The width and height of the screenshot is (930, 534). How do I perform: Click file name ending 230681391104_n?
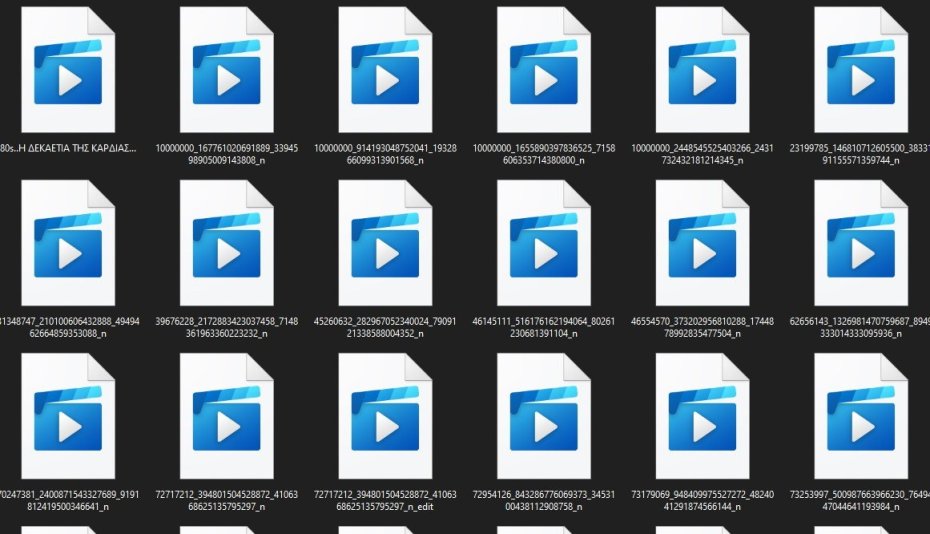point(544,328)
